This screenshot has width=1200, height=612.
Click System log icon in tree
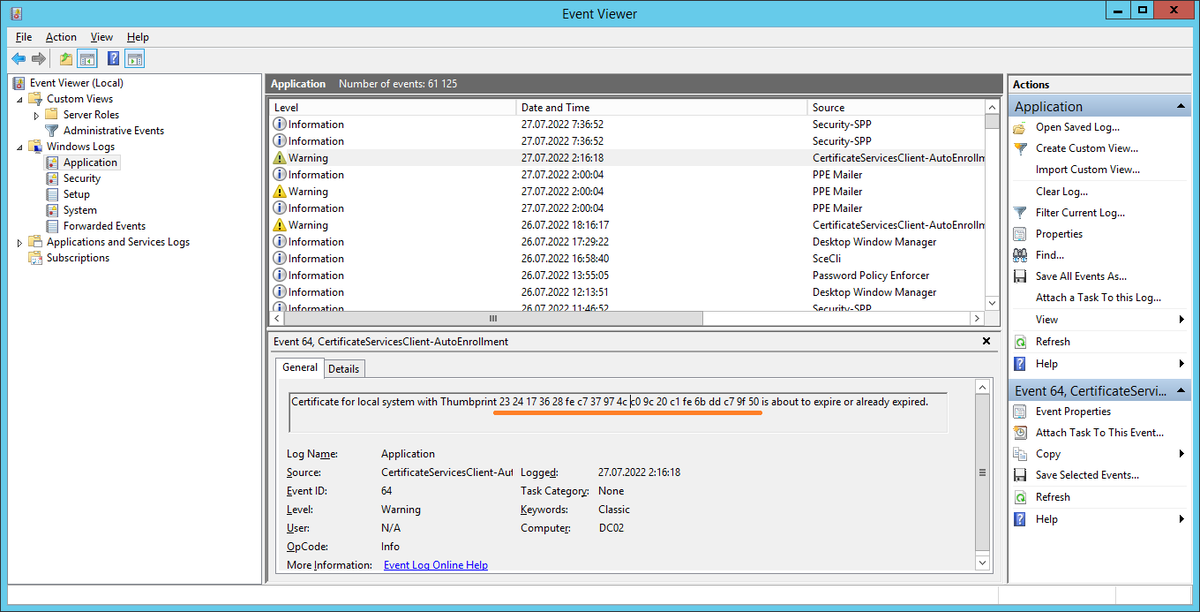(54, 210)
